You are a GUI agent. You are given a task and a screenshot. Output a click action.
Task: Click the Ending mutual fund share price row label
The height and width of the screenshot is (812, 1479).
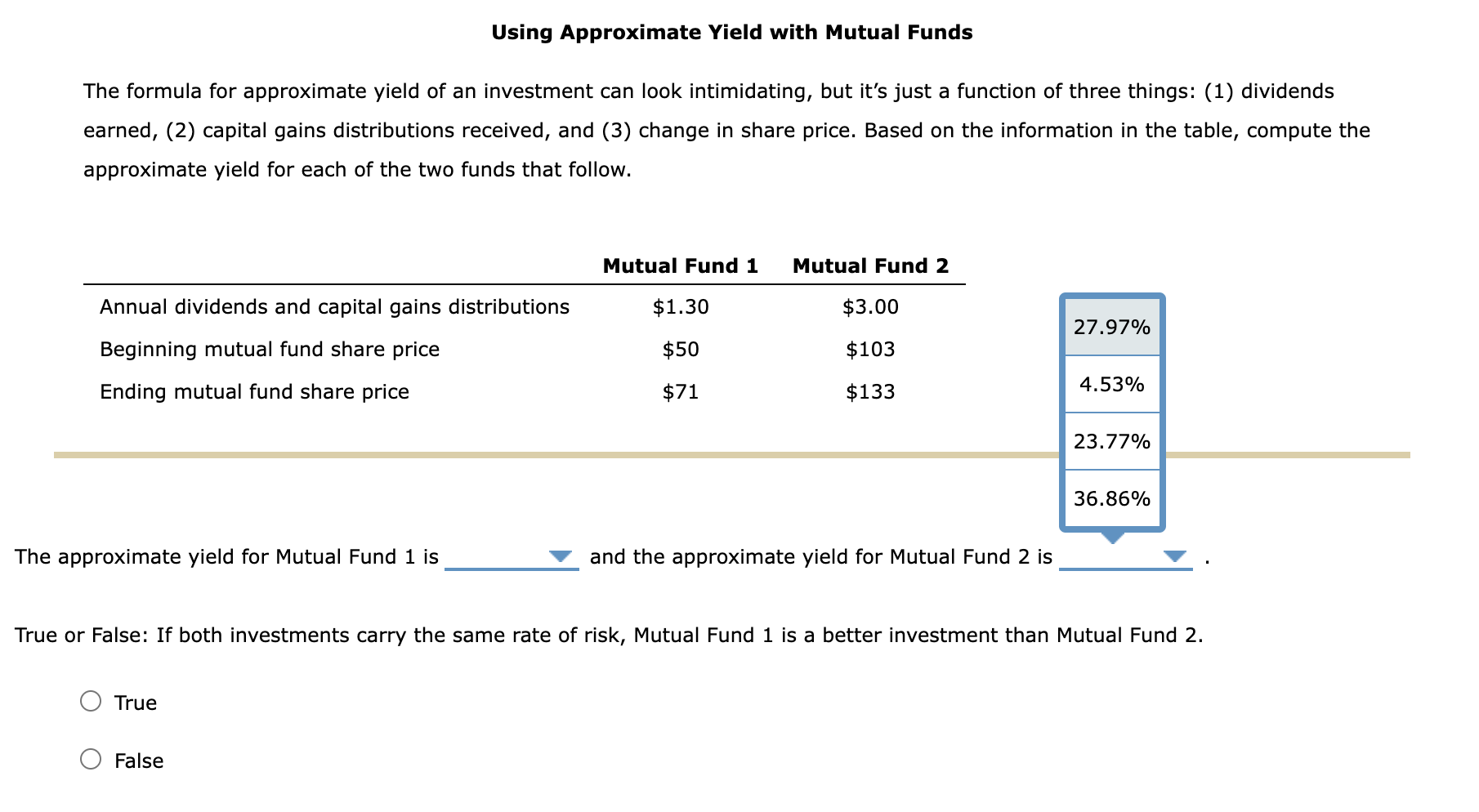point(254,391)
